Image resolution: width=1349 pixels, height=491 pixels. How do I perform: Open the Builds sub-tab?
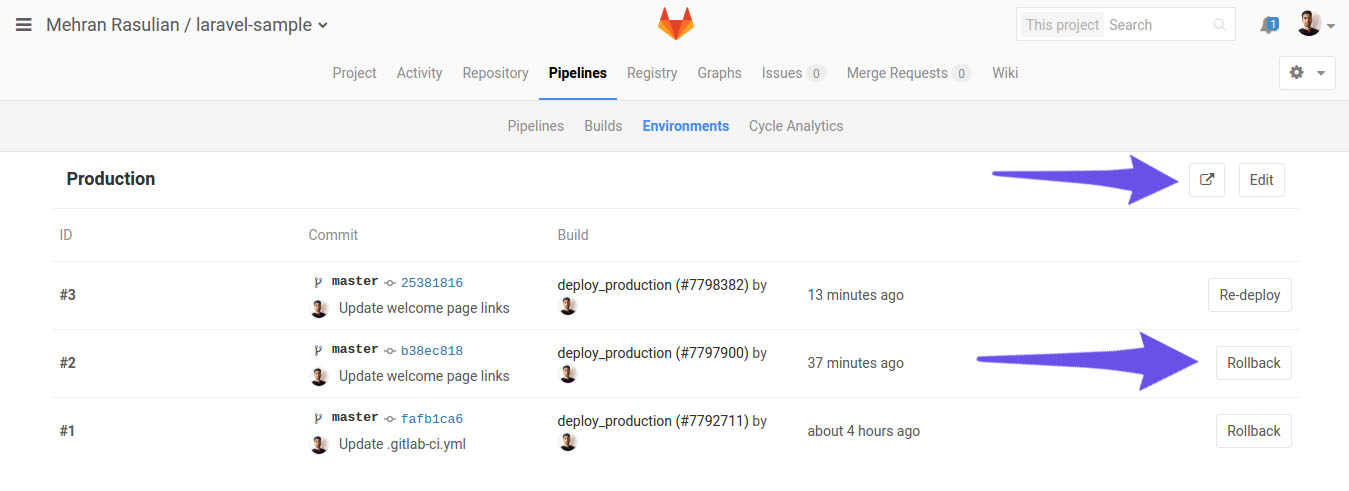coord(603,126)
